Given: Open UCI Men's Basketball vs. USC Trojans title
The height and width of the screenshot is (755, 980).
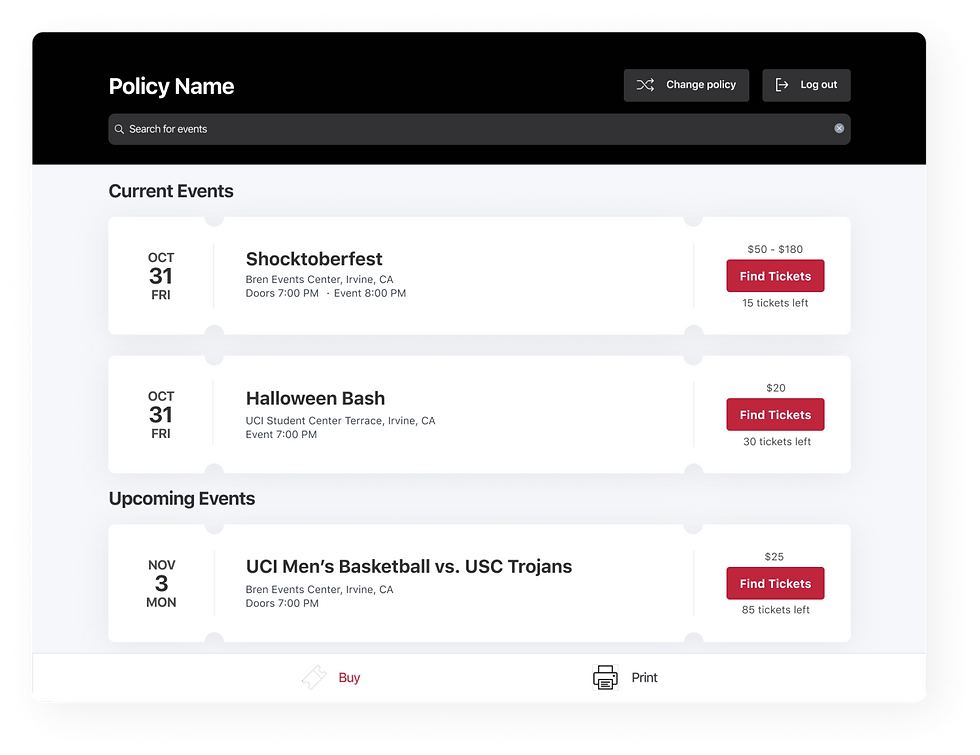Looking at the screenshot, I should click(409, 566).
